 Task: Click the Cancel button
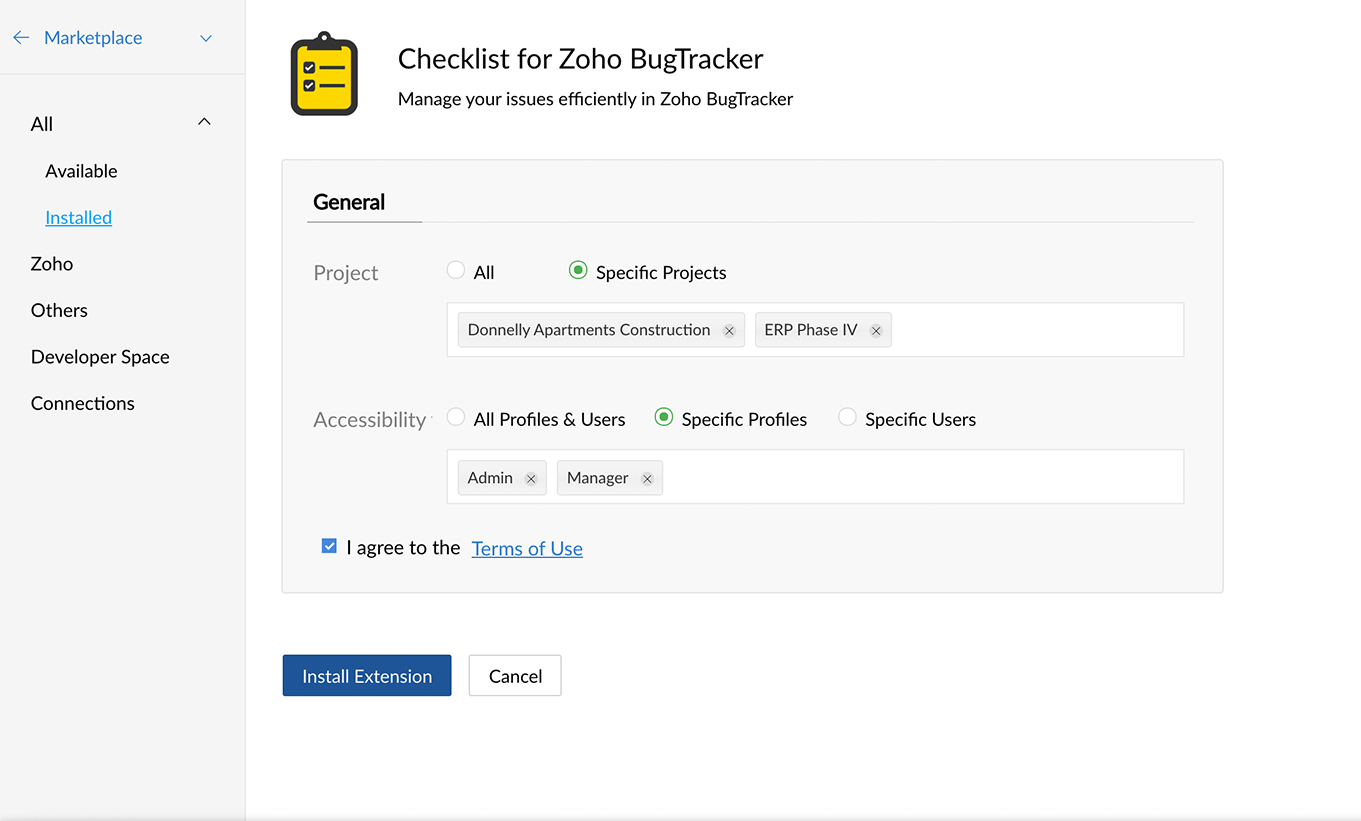515,676
